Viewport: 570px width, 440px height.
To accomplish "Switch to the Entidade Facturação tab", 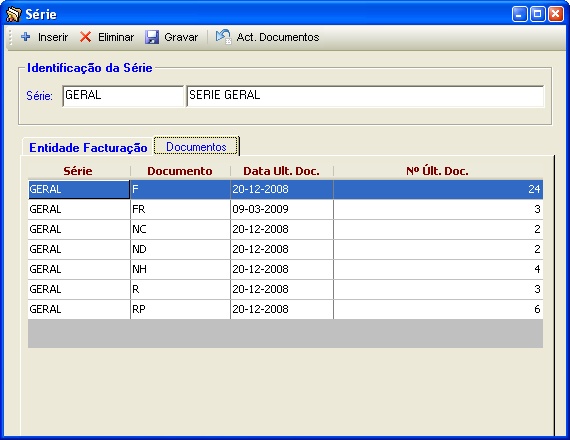I will click(x=88, y=147).
